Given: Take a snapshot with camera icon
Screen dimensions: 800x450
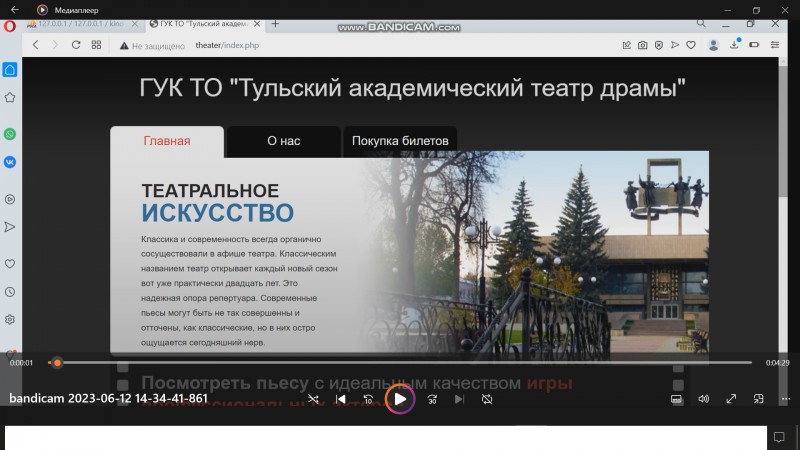Looking at the screenshot, I should click(642, 45).
